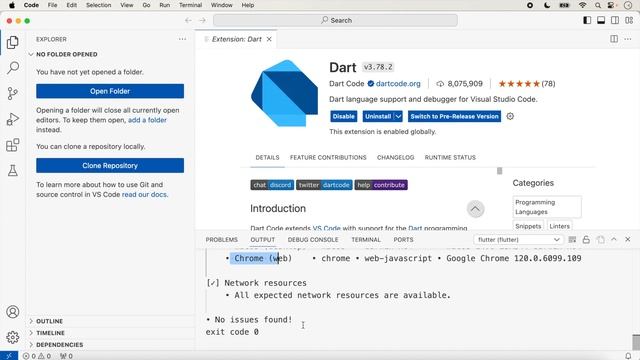Disable the Dart extension
640x360 pixels.
point(344,116)
